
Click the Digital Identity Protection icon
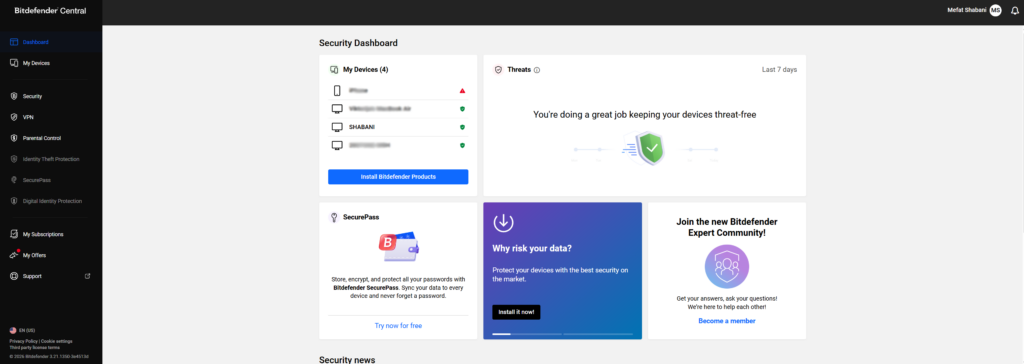pyautogui.click(x=14, y=201)
